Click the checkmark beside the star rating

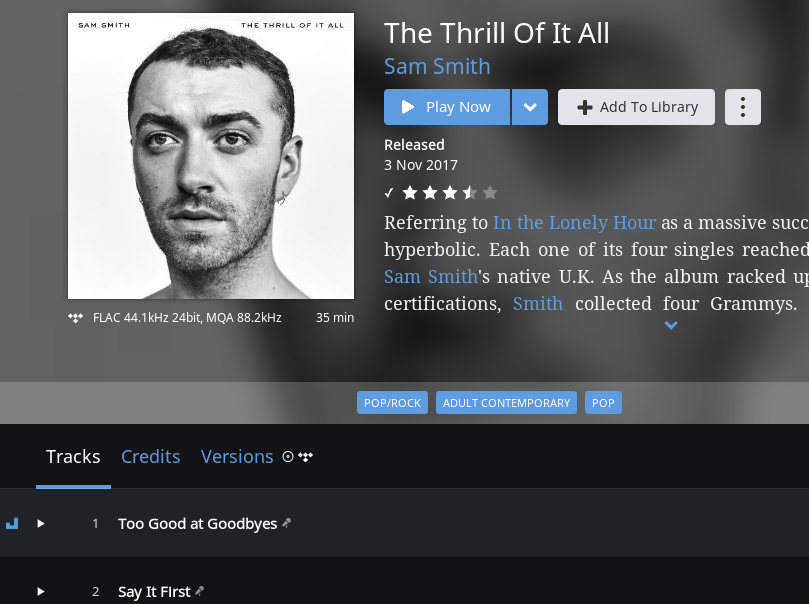tap(389, 193)
